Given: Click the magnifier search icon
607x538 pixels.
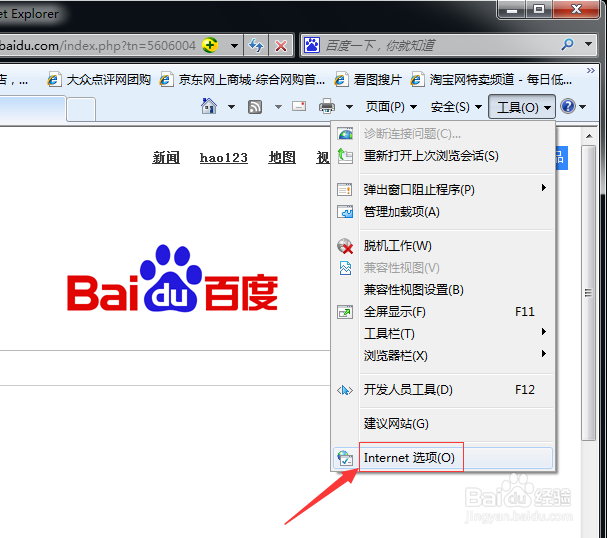Looking at the screenshot, I should tap(567, 45).
